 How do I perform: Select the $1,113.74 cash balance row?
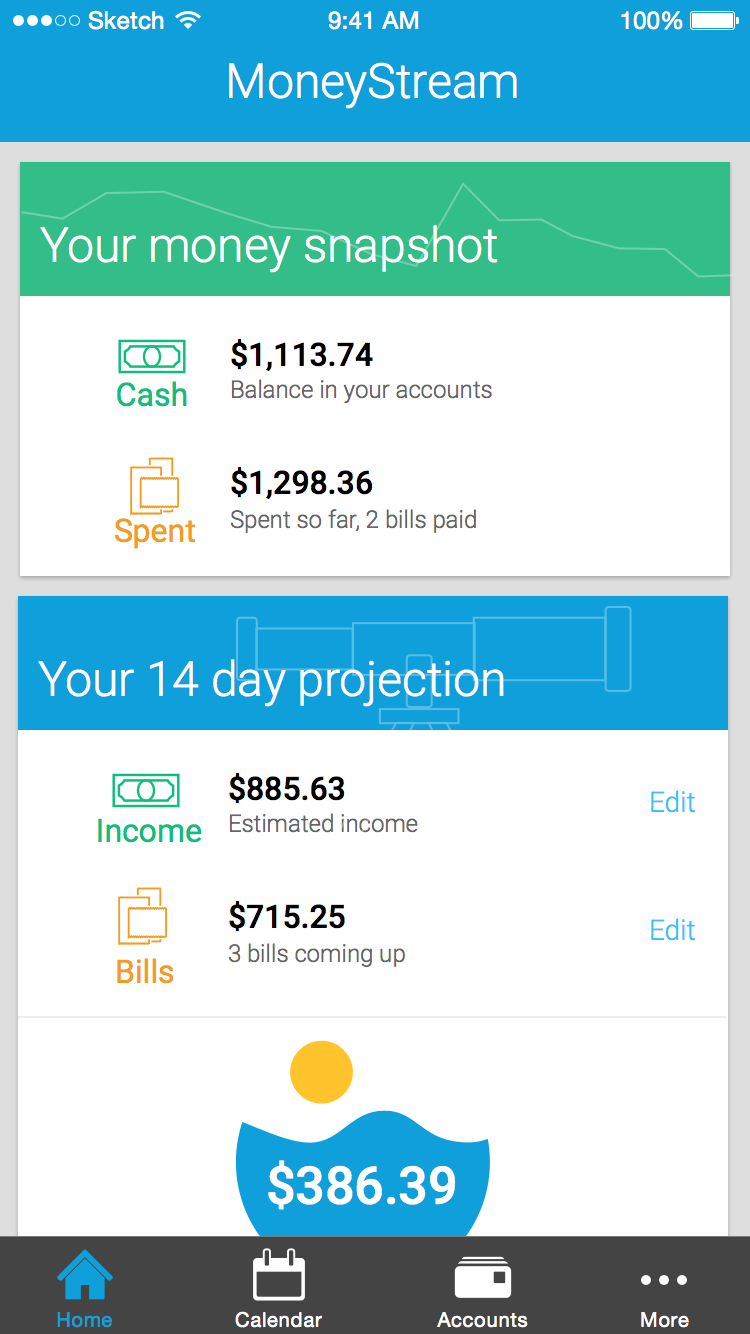pyautogui.click(x=361, y=370)
